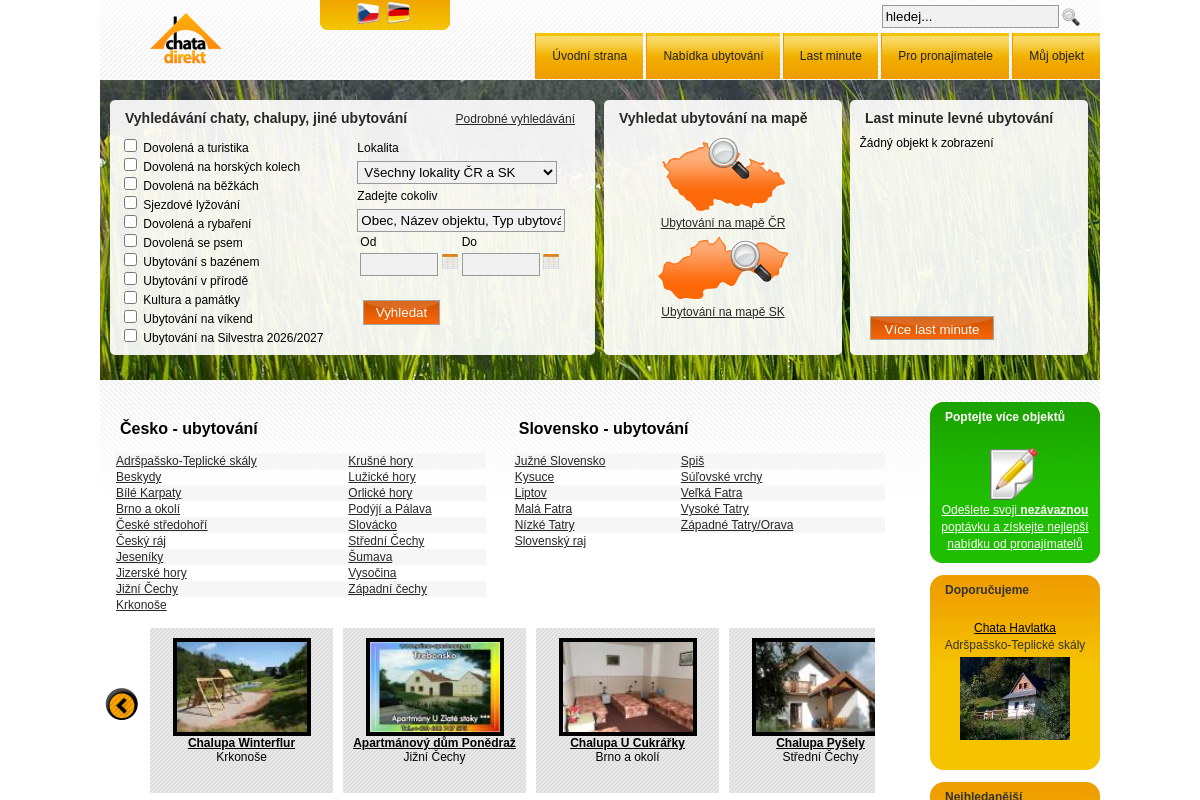Tick the Dovolená se psem checkbox
Screen dimensions: 1200x800
coord(131,241)
